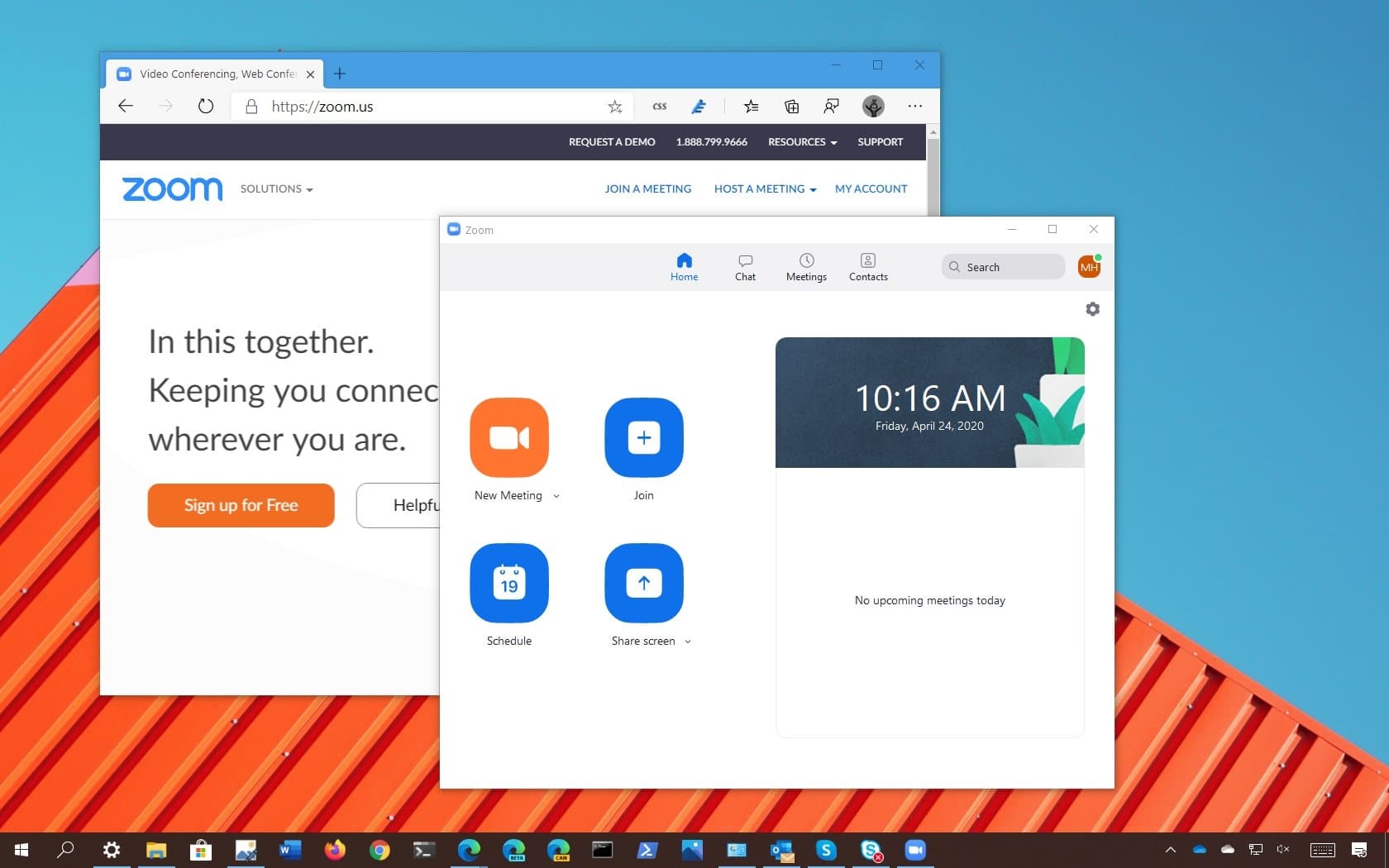Expand the Solutions menu on the Zoom site
Image resolution: width=1389 pixels, height=868 pixels.
point(276,189)
